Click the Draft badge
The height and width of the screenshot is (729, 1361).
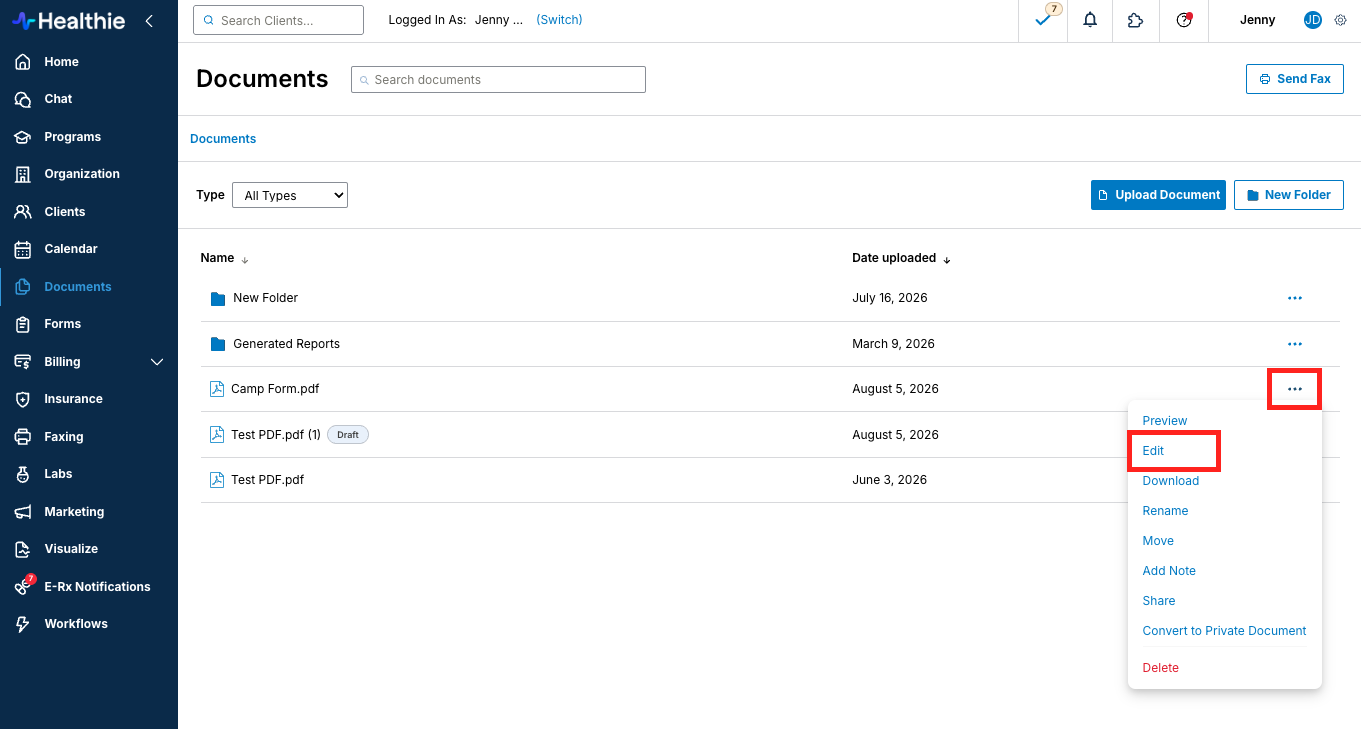[x=348, y=435]
